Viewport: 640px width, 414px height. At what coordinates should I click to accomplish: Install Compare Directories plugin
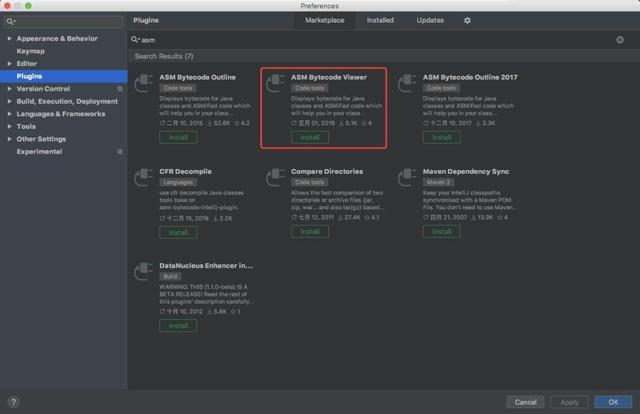pos(310,231)
